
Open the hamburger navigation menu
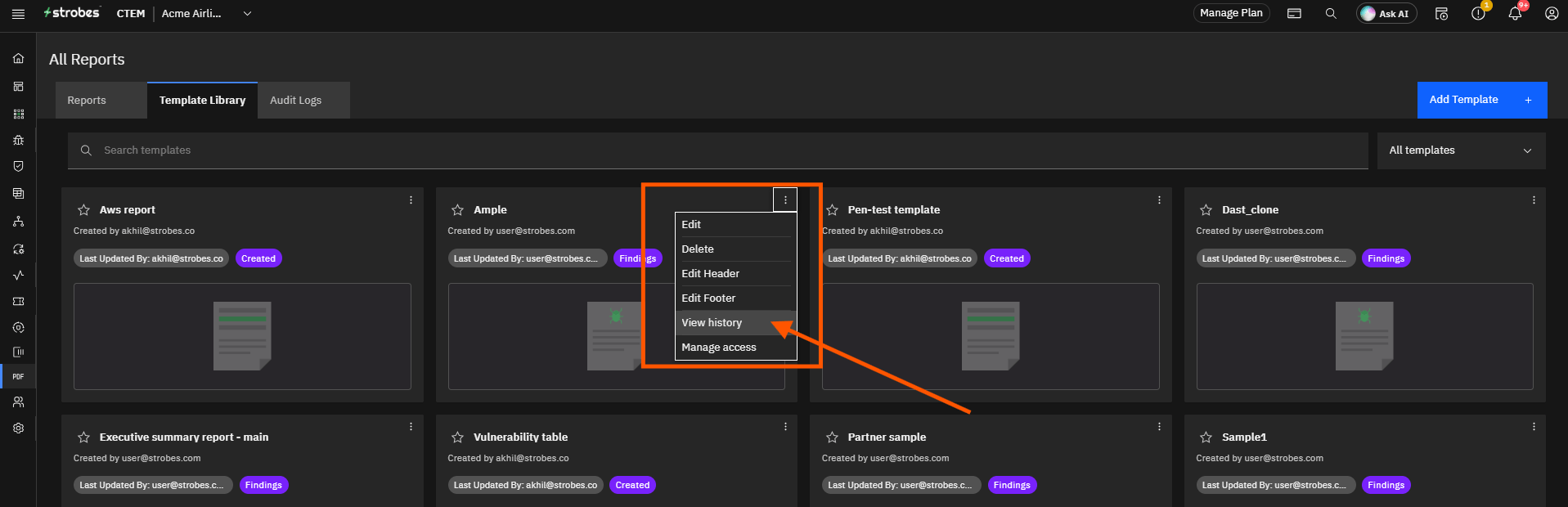point(18,14)
